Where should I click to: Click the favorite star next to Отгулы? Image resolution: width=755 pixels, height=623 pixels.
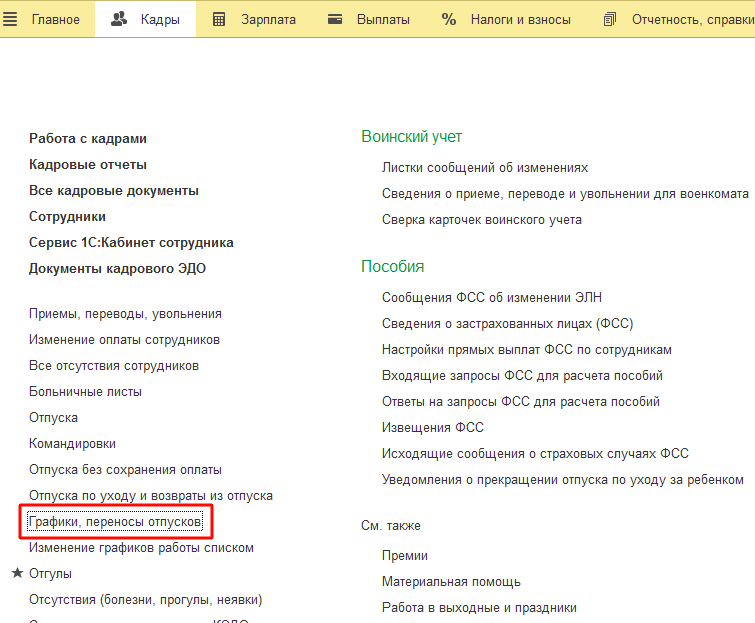point(17,573)
